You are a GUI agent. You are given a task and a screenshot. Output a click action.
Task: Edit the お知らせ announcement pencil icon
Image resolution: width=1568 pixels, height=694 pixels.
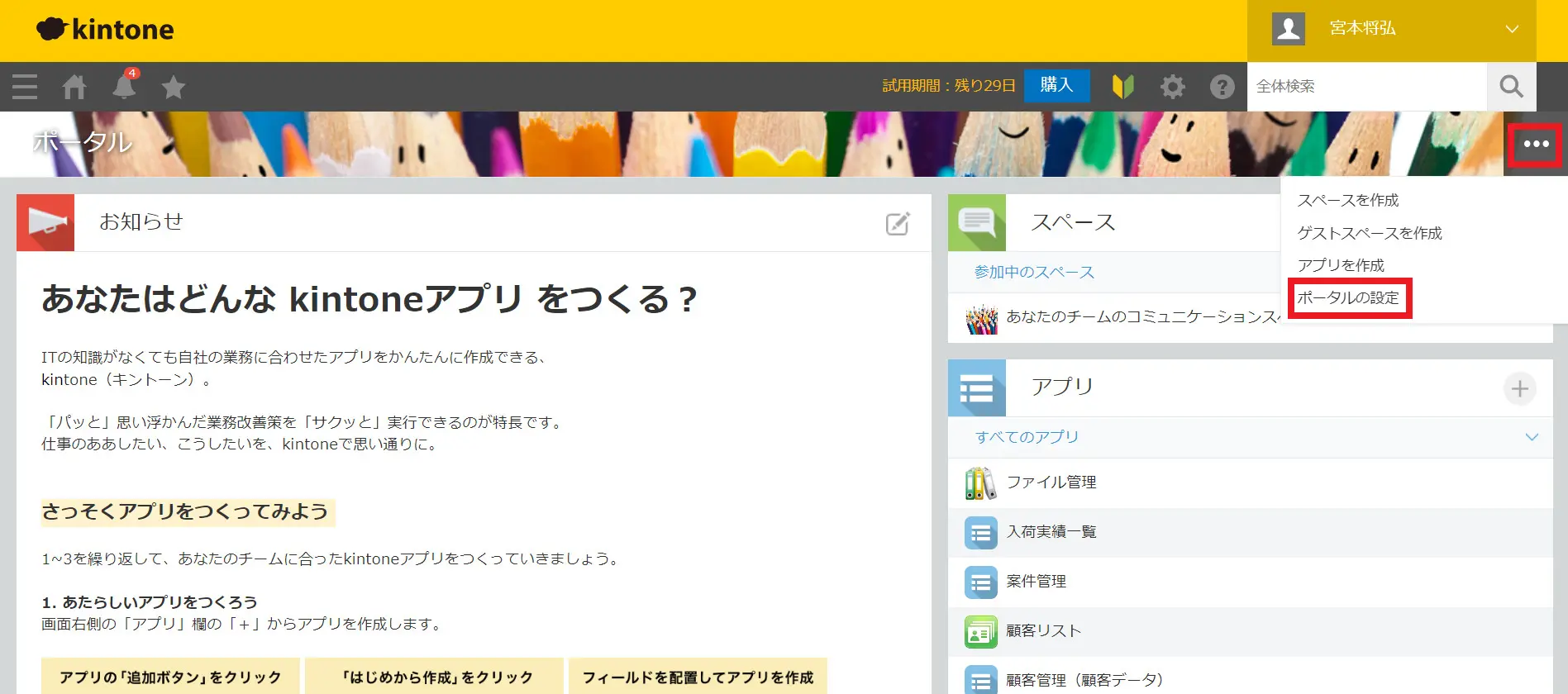click(x=898, y=223)
